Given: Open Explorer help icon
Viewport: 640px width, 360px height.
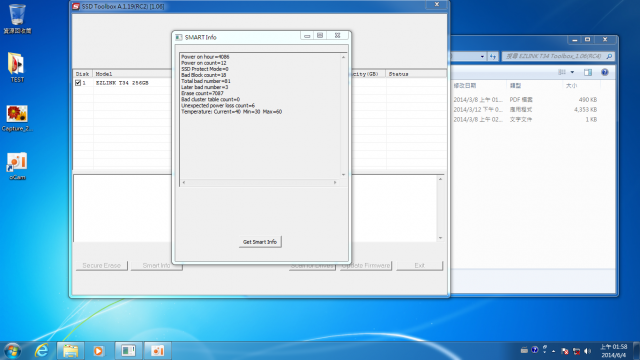Looking at the screenshot, I should [x=604, y=72].
